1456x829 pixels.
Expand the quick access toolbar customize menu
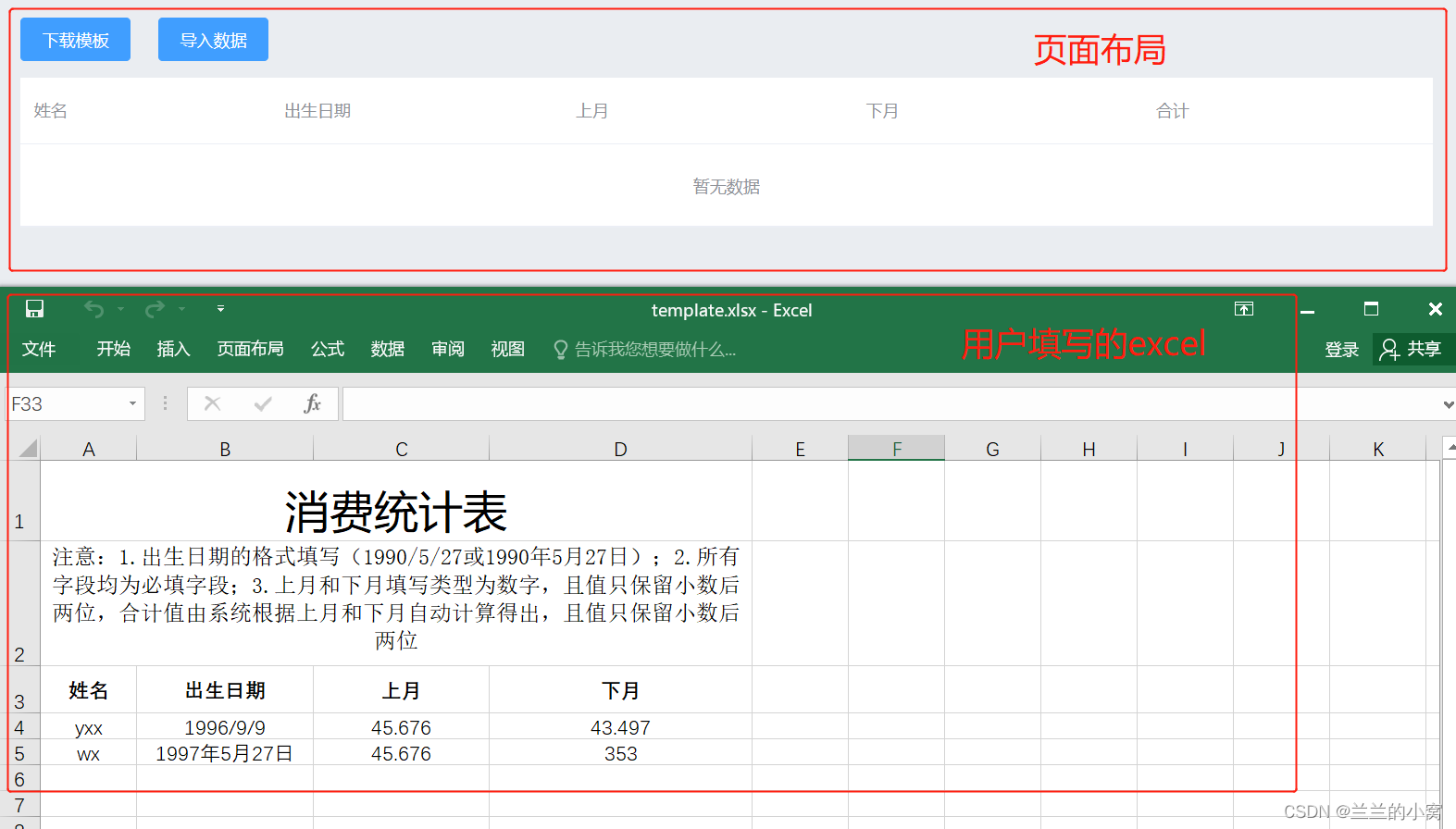(220, 309)
